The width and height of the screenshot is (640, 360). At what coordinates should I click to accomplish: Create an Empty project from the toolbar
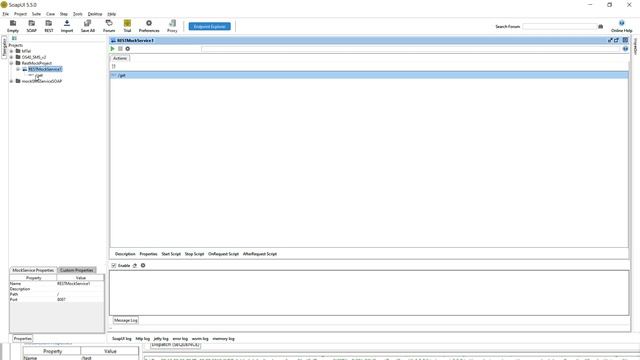13,26
